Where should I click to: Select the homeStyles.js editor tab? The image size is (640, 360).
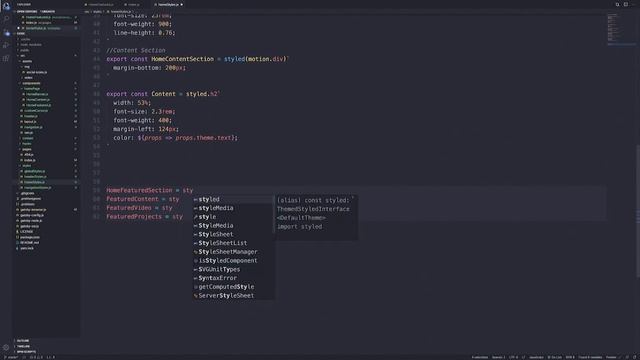pyautogui.click(x=169, y=4)
